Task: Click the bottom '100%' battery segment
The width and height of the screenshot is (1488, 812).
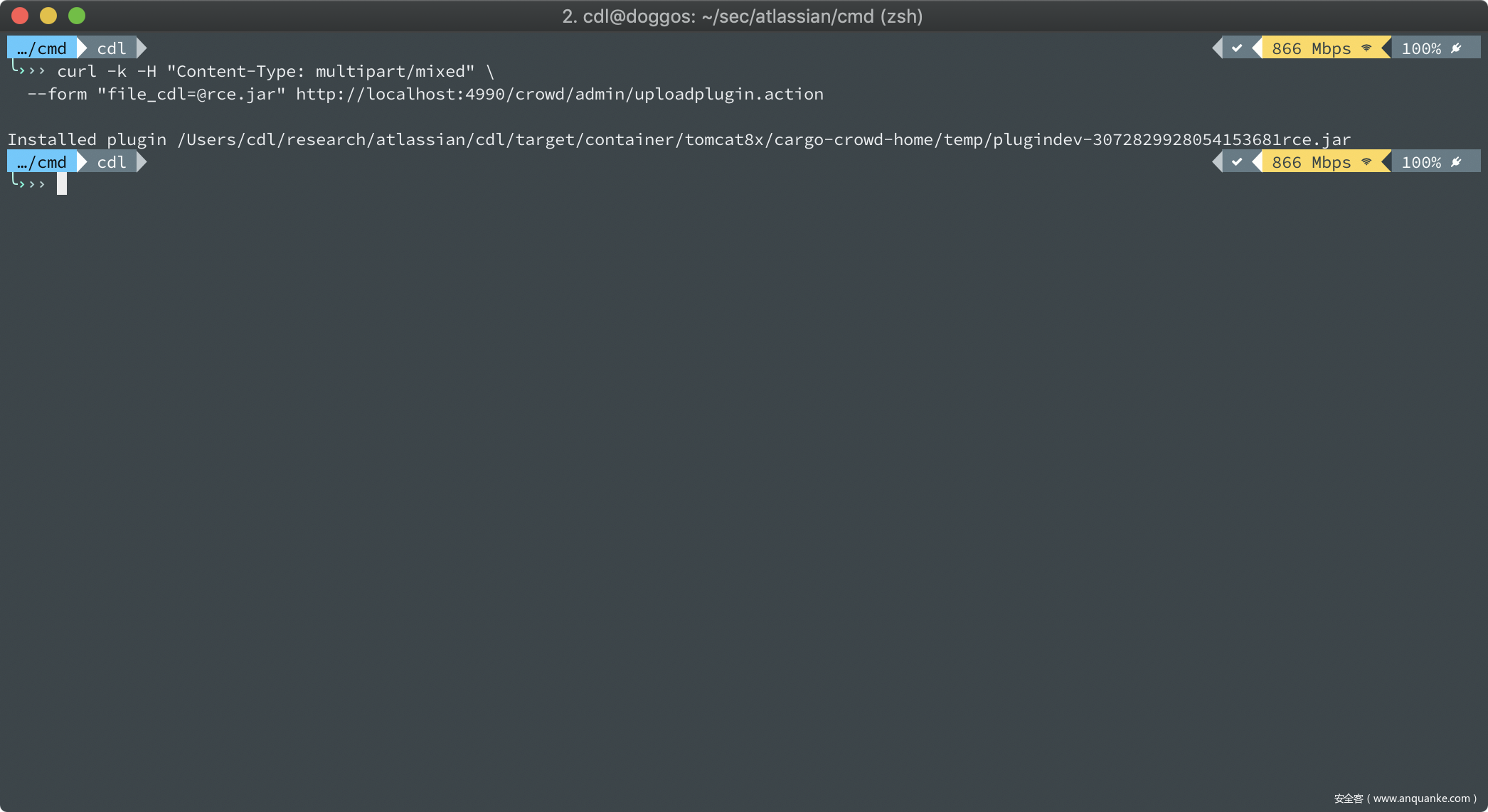Action: point(1421,162)
